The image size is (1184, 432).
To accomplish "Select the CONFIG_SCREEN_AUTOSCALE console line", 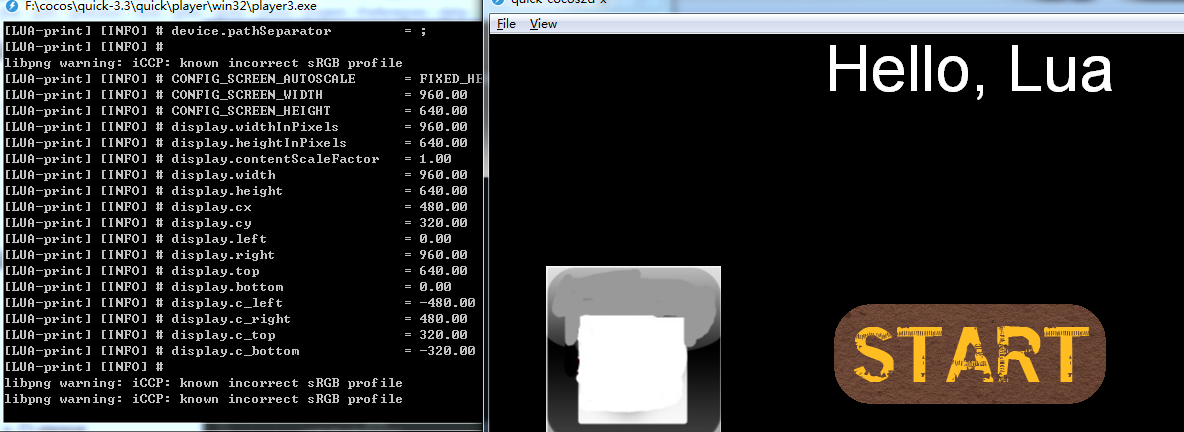I will [243, 79].
